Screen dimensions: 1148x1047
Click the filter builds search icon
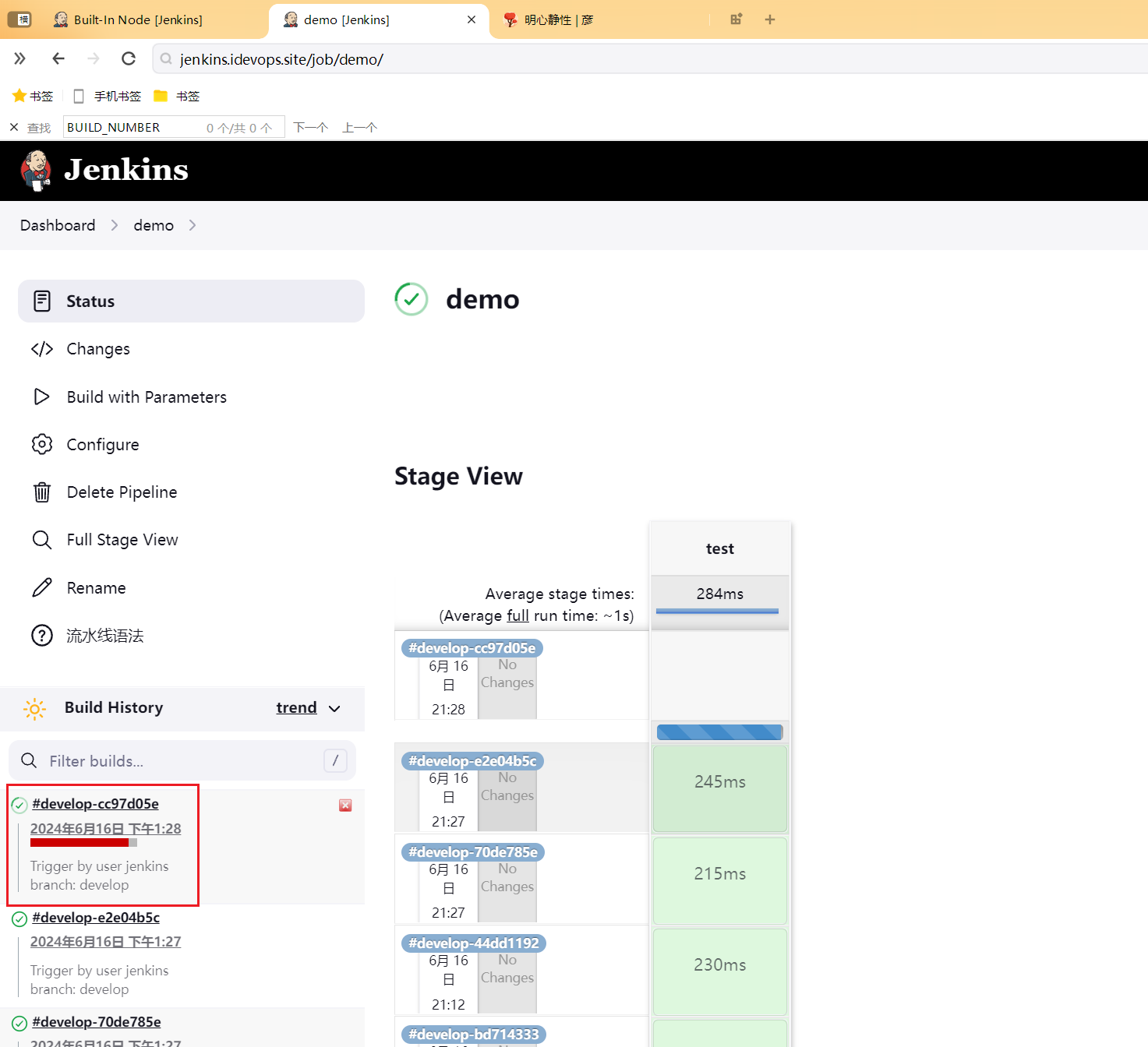click(29, 760)
